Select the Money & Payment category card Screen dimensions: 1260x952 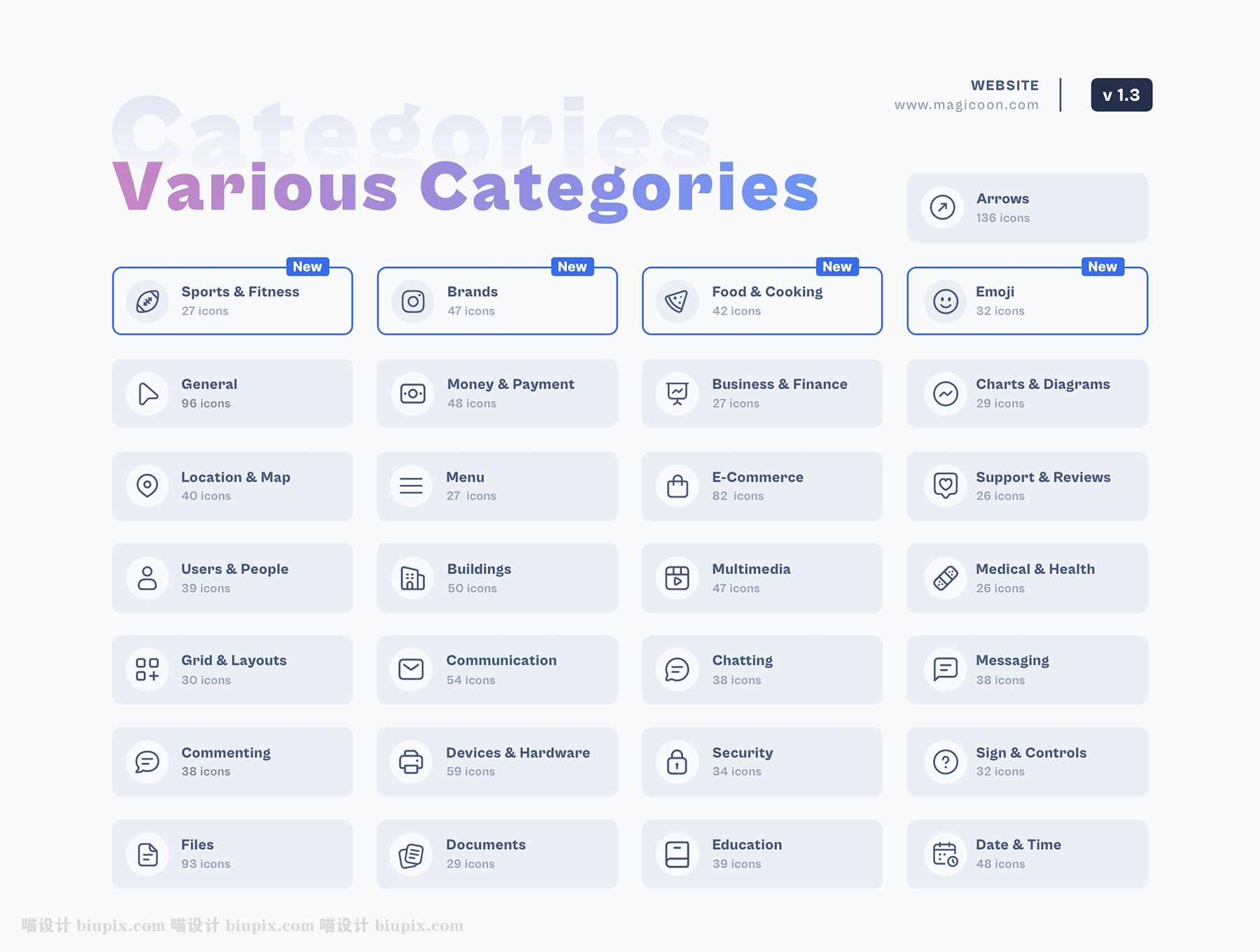click(x=497, y=393)
